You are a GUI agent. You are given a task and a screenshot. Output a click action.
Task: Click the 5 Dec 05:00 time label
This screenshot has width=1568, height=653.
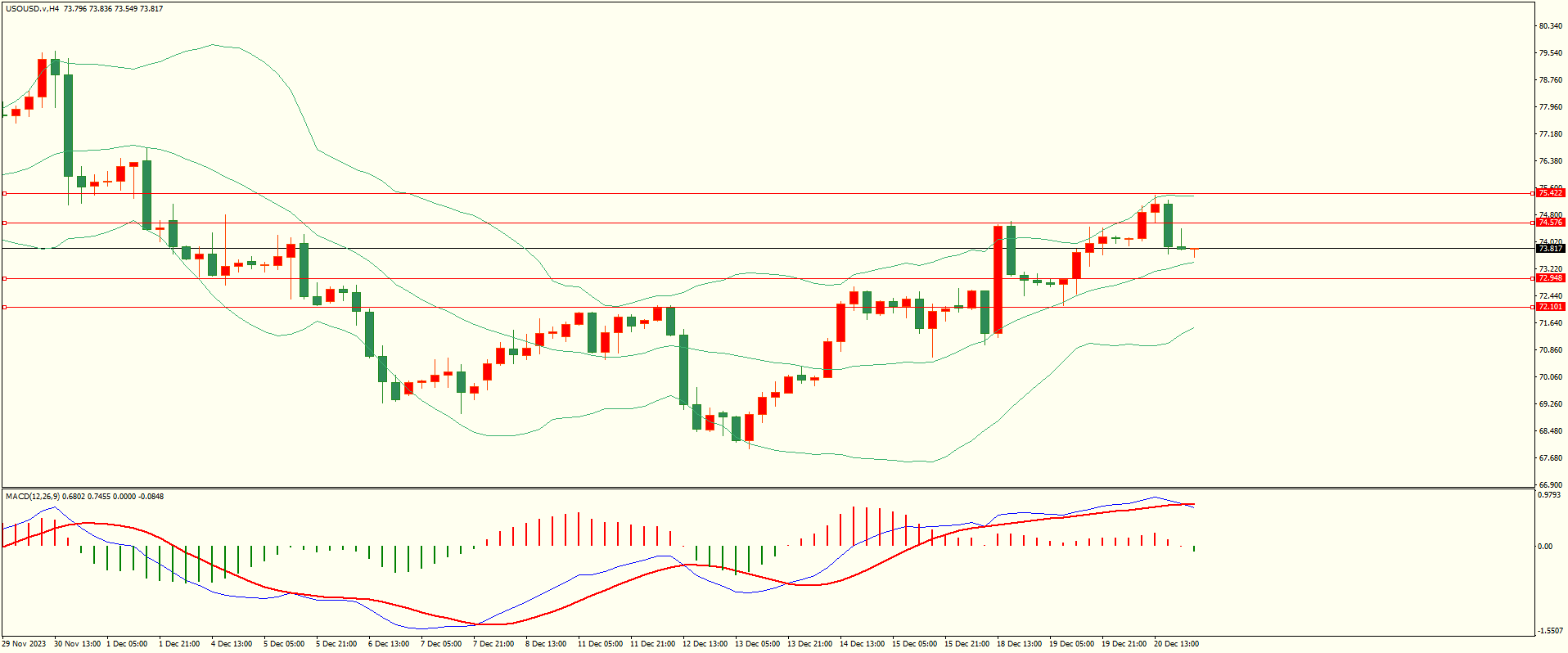tap(284, 644)
